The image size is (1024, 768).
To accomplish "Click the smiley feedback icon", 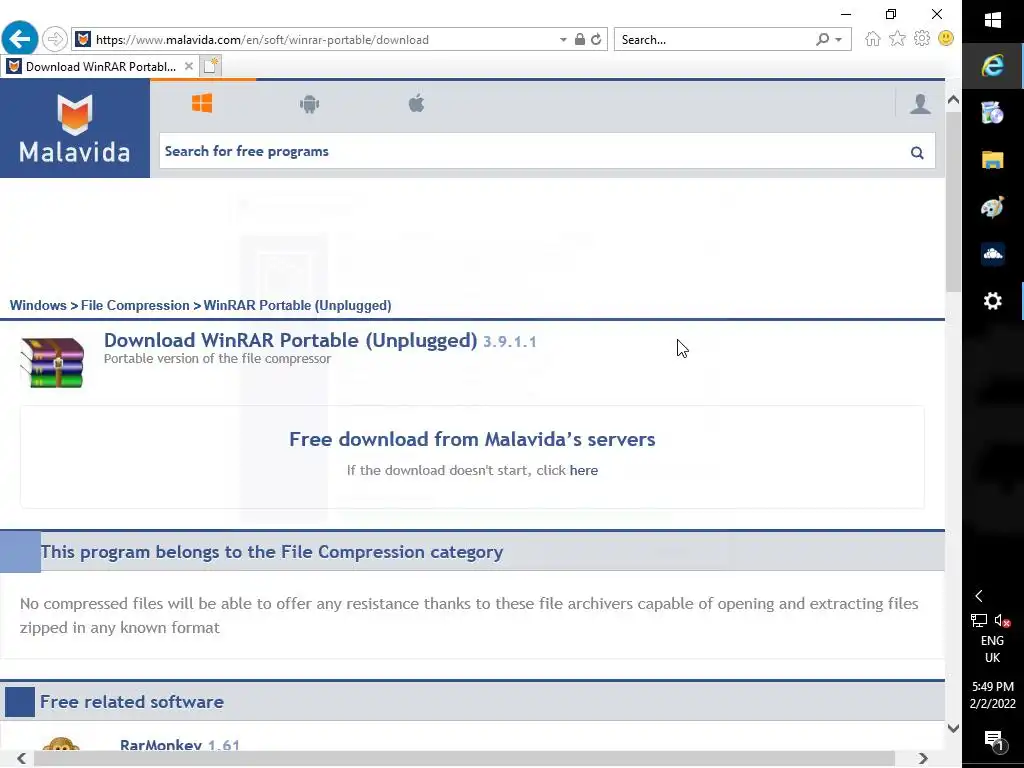I will point(946,39).
